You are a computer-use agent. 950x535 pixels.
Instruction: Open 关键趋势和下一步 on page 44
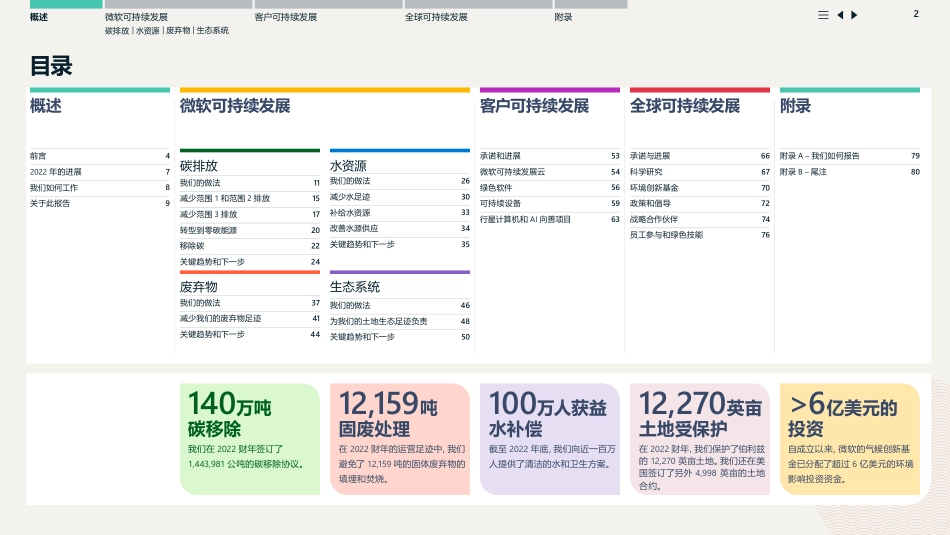(250, 334)
